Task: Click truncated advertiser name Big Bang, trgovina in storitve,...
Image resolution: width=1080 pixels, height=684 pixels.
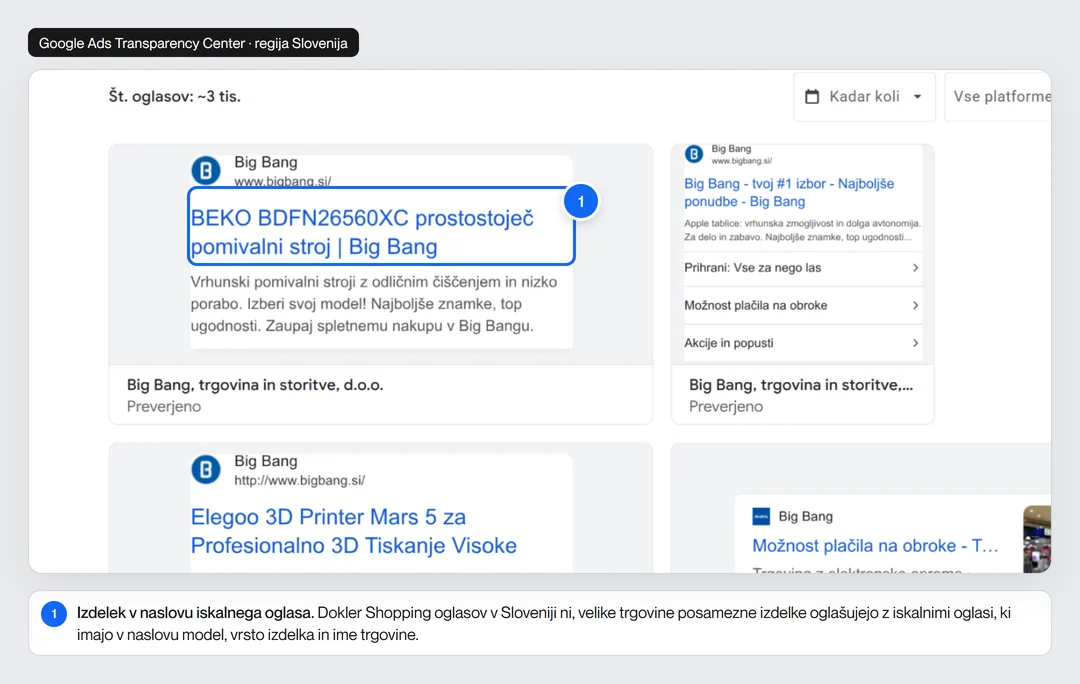Action: (x=801, y=385)
